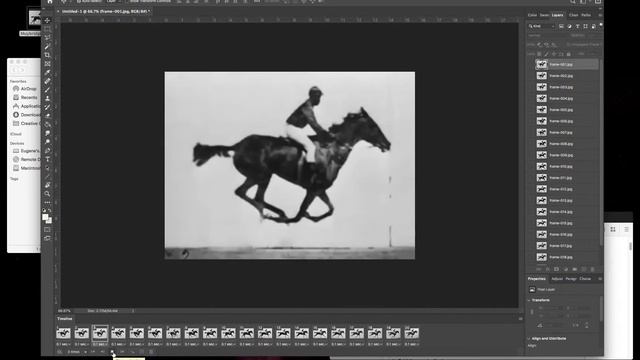Screen dimensions: 640x360
Task: Switch to the Color panel tab
Action: (532, 15)
